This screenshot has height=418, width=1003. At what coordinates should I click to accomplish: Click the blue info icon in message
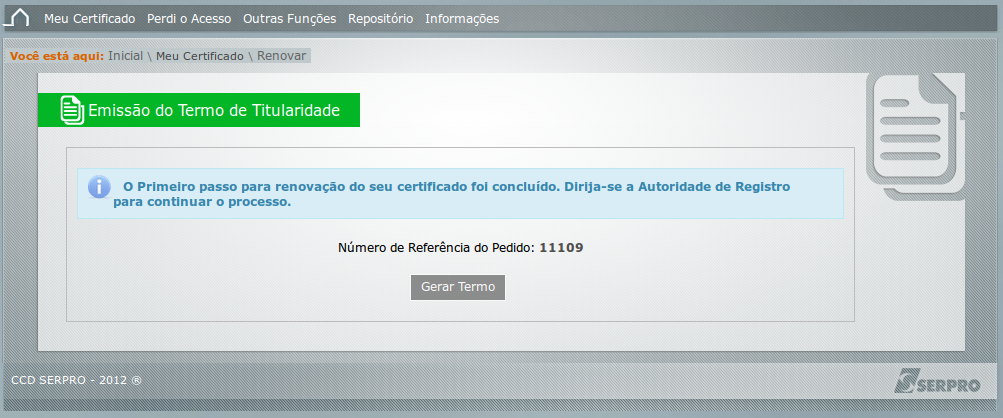point(99,187)
